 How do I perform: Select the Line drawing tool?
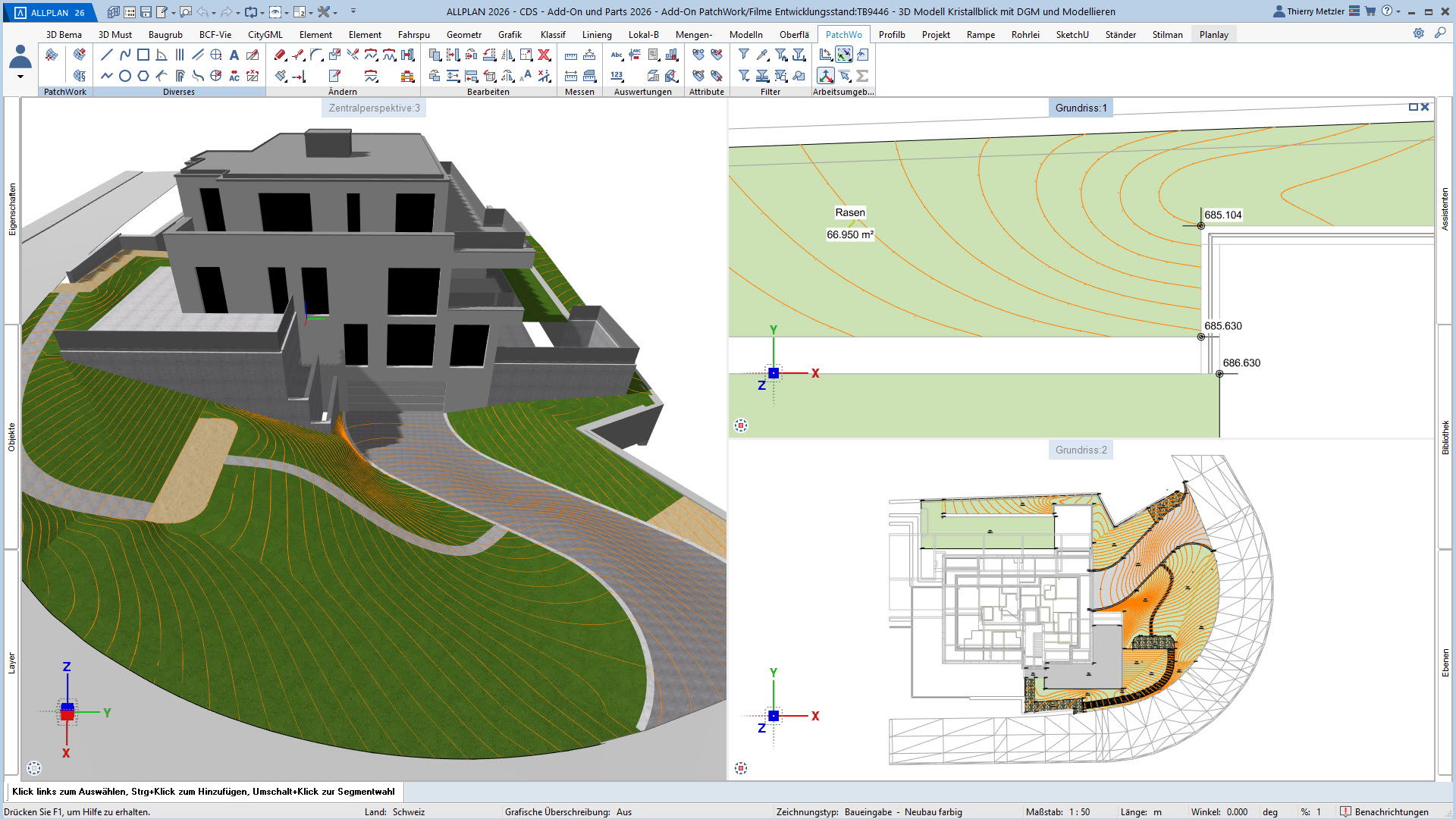click(x=107, y=55)
